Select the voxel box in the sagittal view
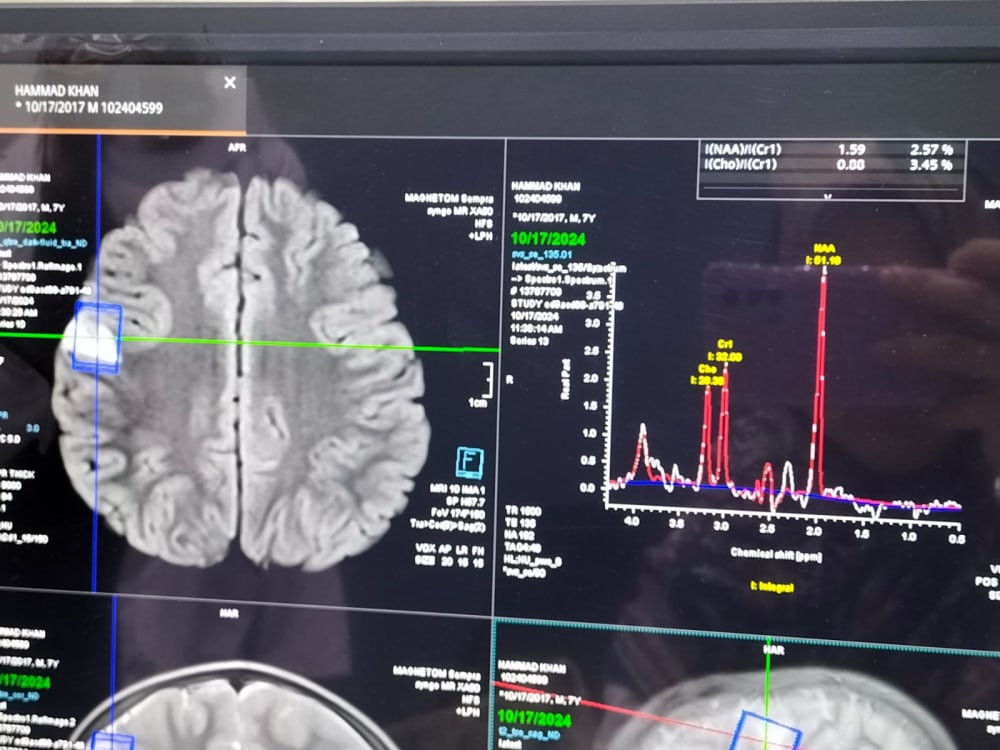The height and width of the screenshot is (750, 1000). tap(765, 732)
